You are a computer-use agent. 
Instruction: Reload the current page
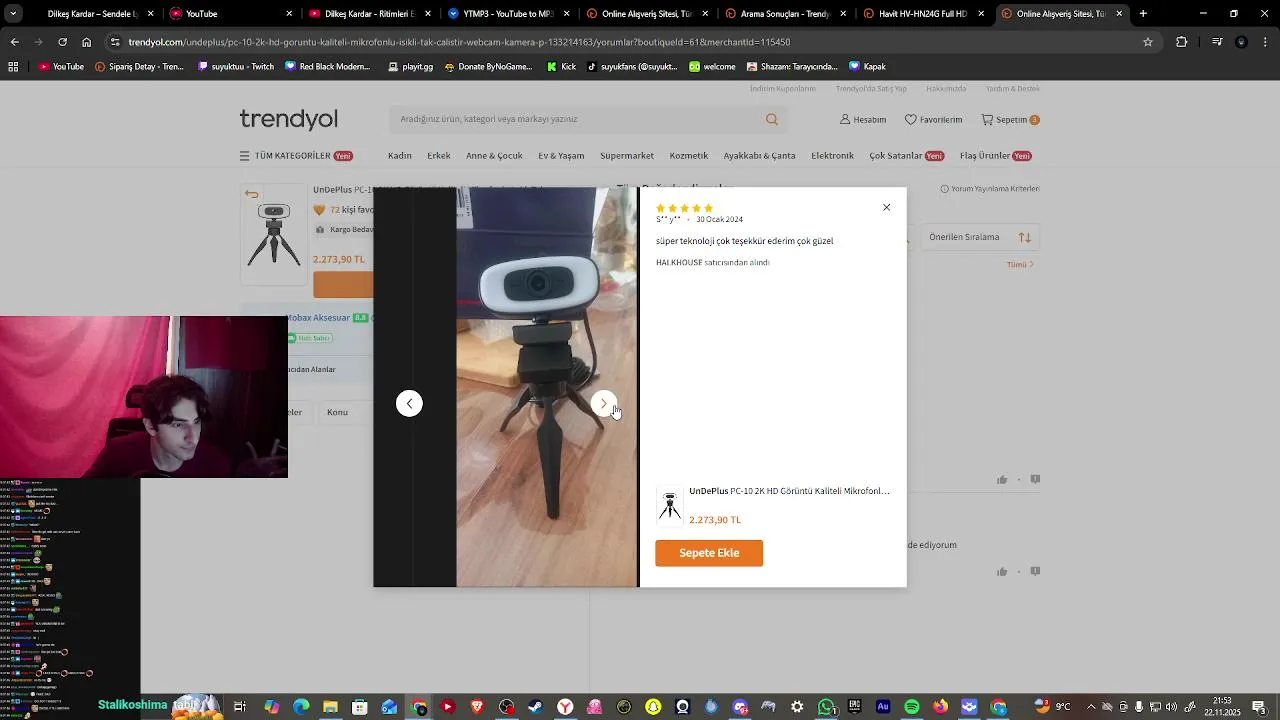point(62,42)
